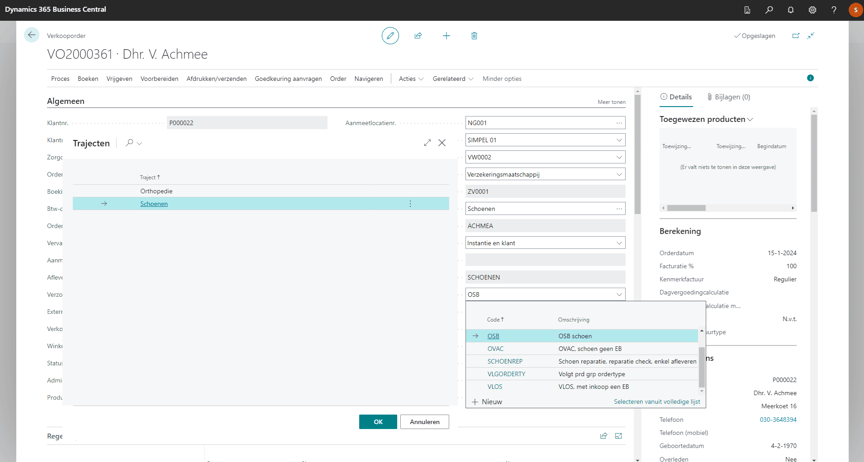Image resolution: width=864 pixels, height=462 pixels.
Task: Open the Vrijgeven menu
Action: (x=119, y=79)
